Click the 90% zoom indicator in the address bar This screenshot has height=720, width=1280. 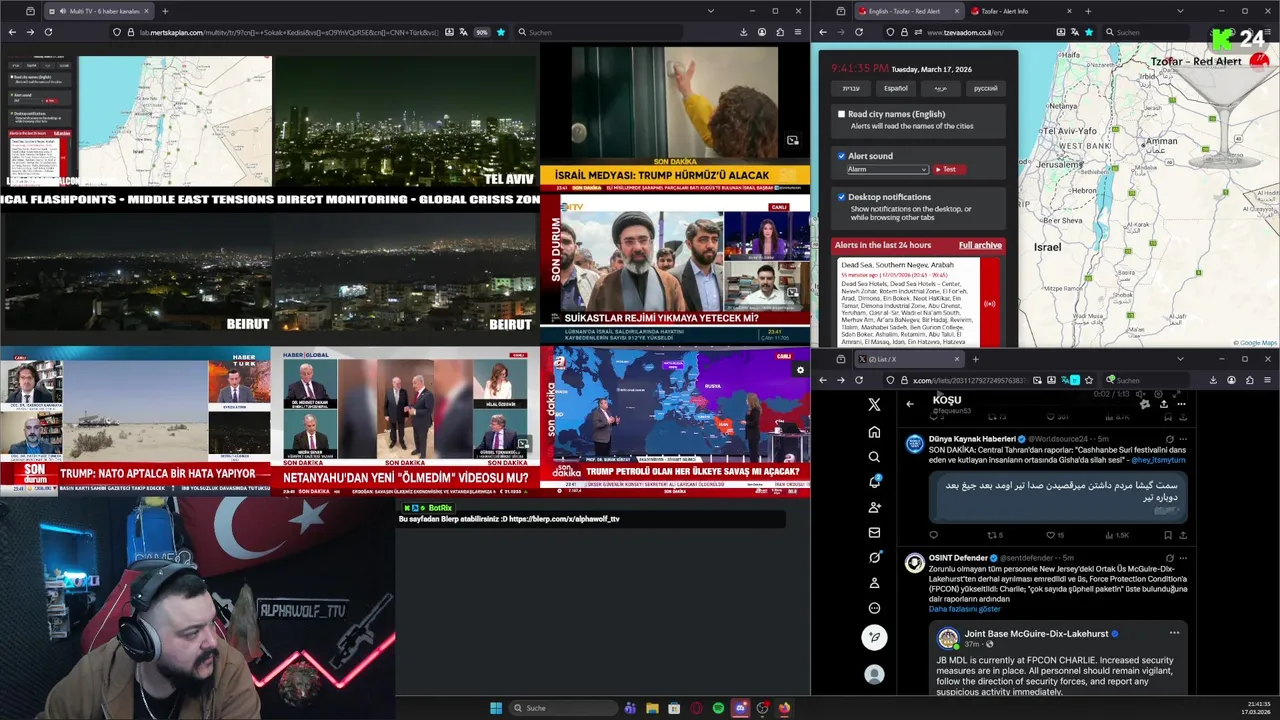[482, 32]
